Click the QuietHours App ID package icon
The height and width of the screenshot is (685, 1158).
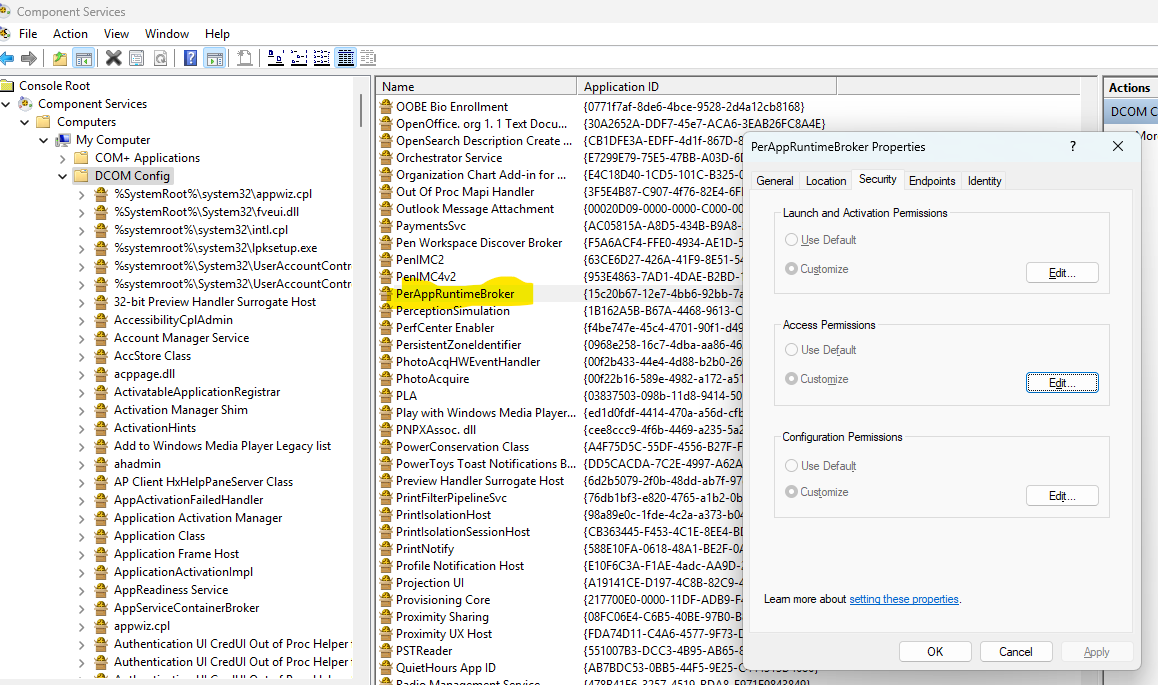(386, 667)
